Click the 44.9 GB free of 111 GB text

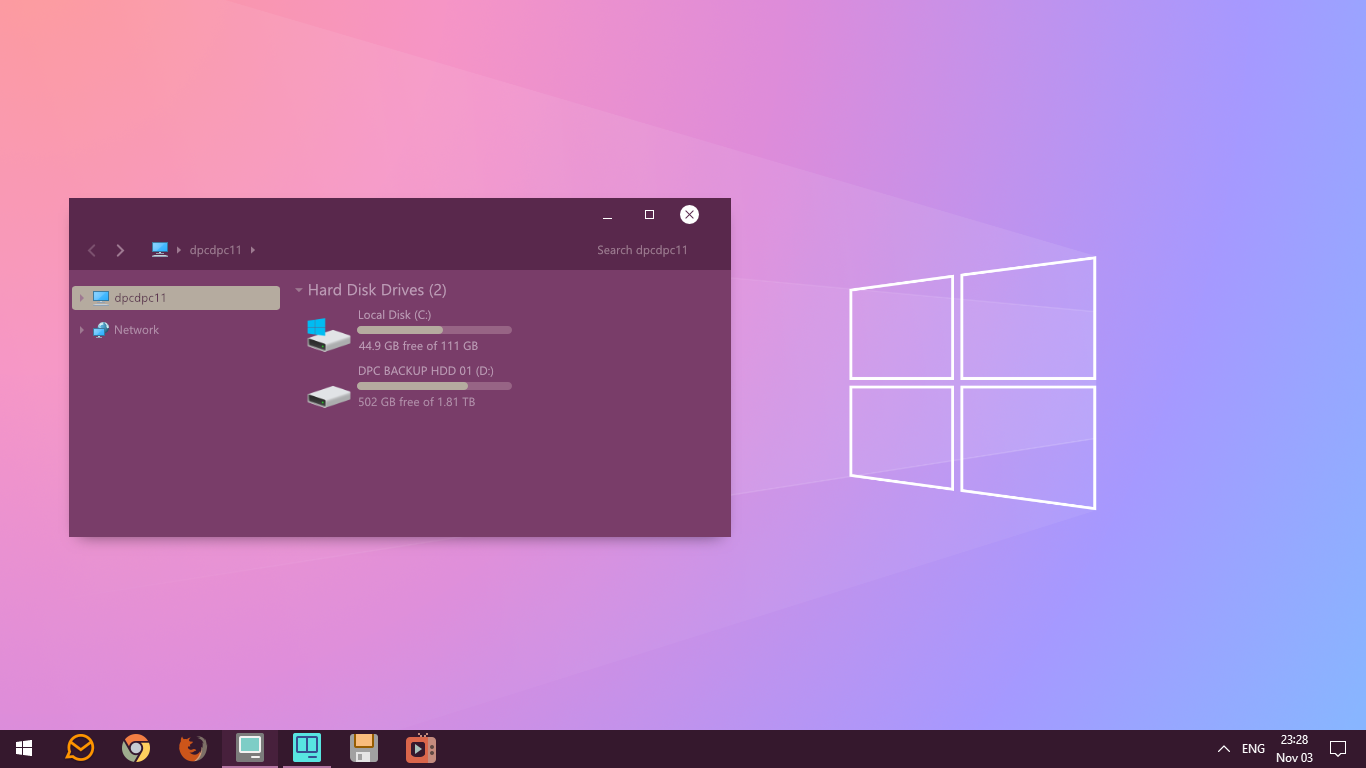[x=418, y=346]
